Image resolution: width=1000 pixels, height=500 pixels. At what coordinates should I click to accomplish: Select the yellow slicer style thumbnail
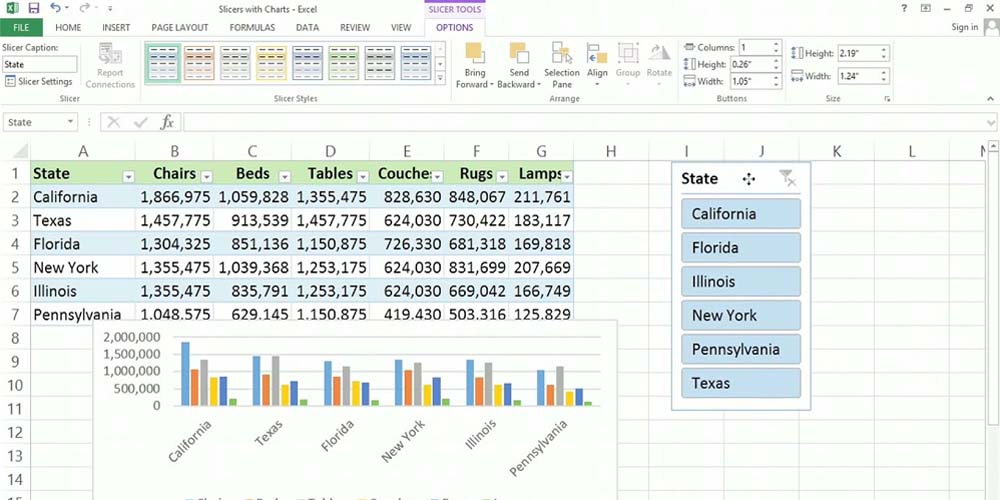[272, 62]
